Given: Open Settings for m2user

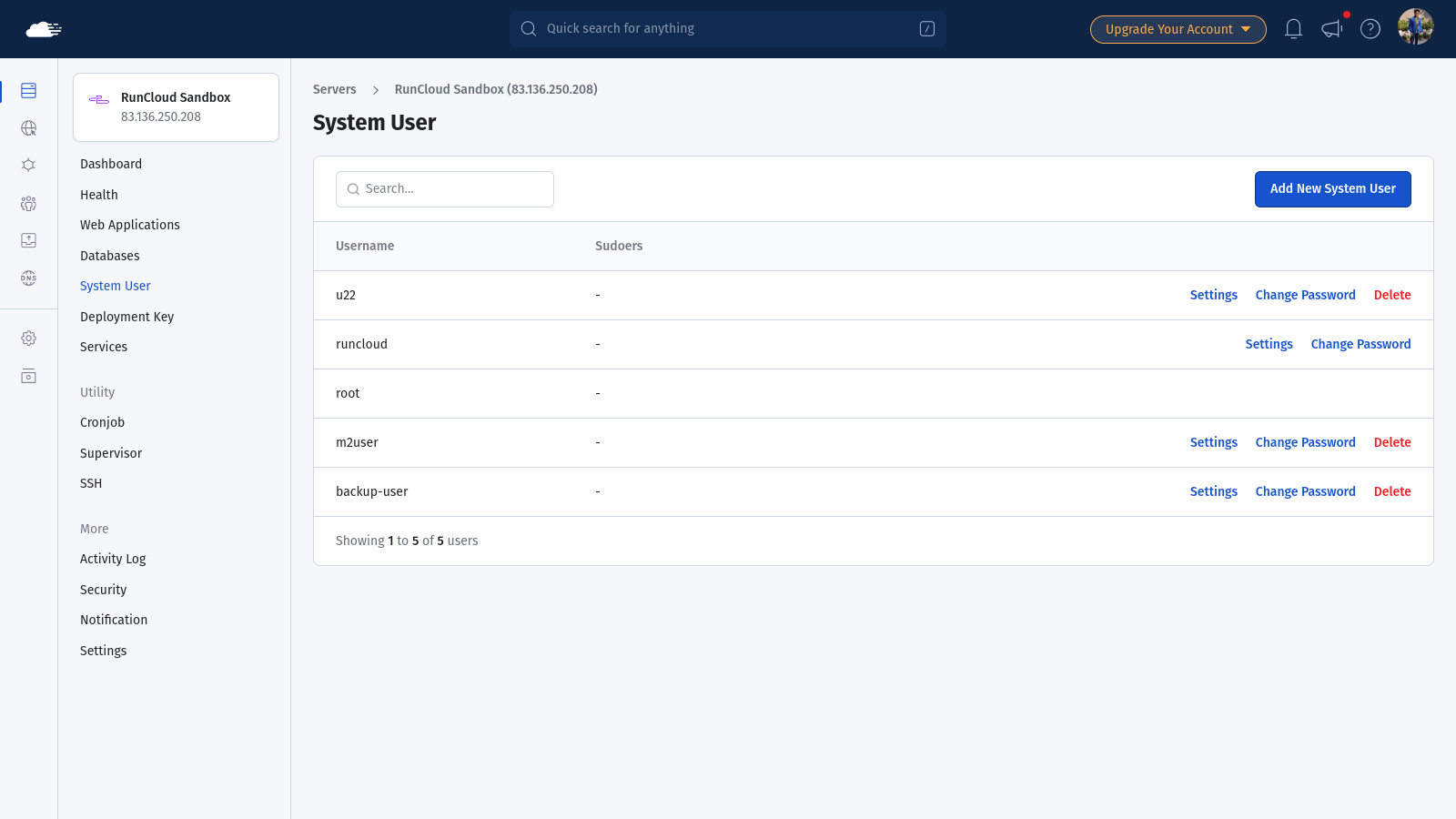Looking at the screenshot, I should tap(1214, 442).
